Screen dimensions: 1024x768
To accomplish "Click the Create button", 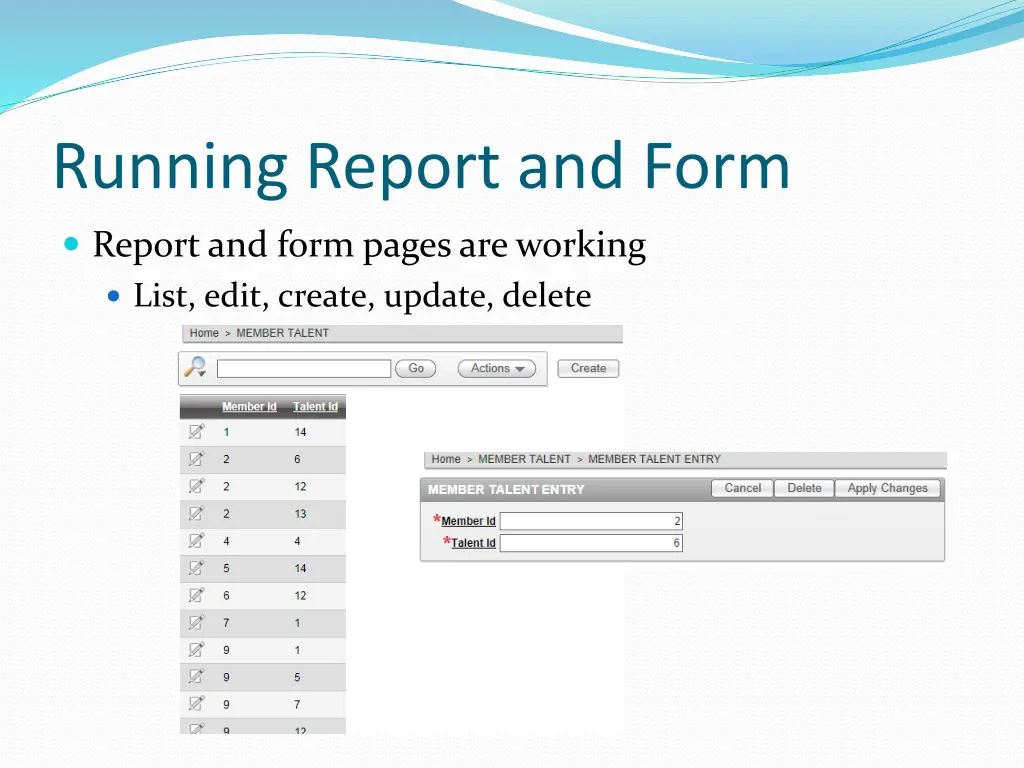I will pyautogui.click(x=588, y=368).
